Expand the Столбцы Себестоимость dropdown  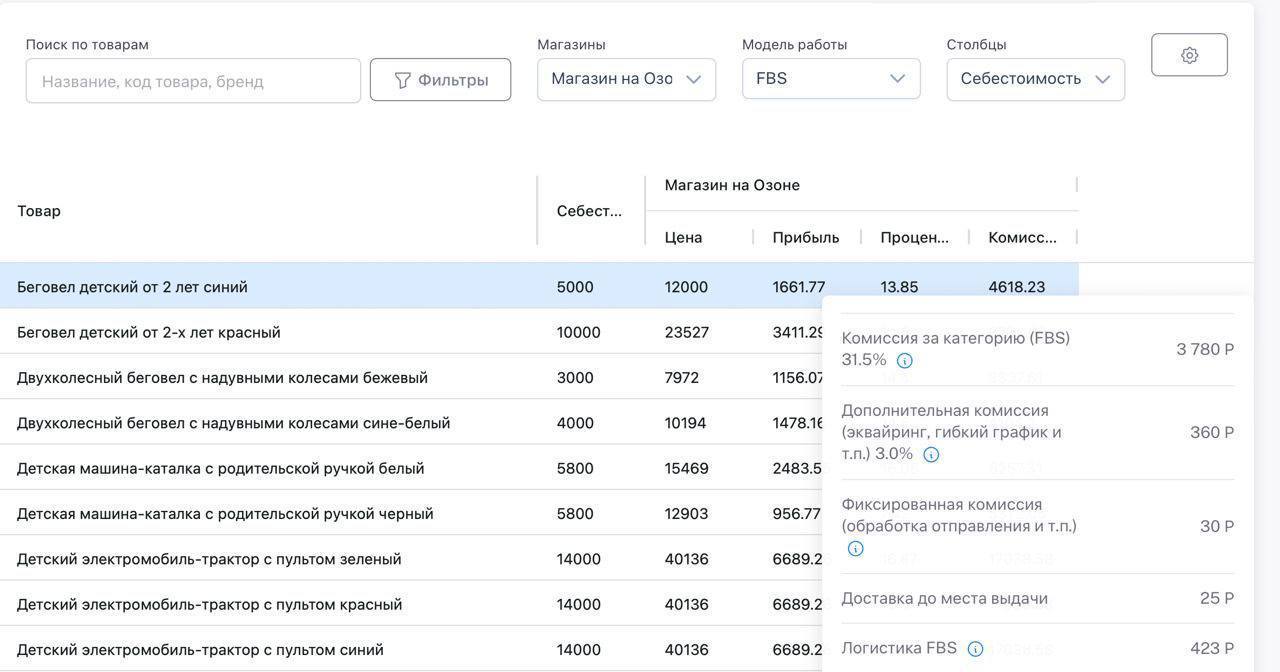(1035, 79)
